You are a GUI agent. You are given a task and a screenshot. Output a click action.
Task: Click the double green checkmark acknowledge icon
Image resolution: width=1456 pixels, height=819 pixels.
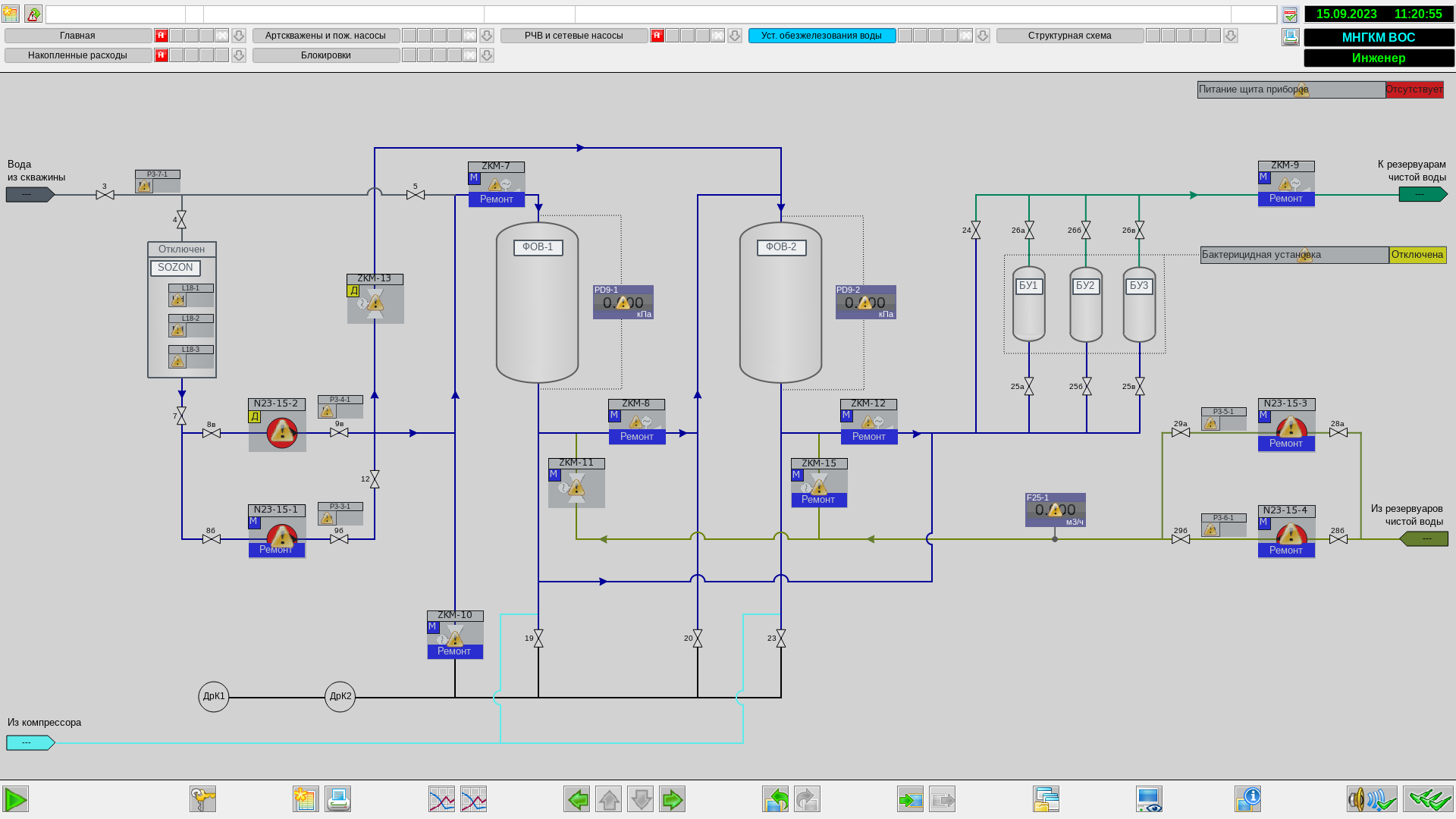(1428, 799)
